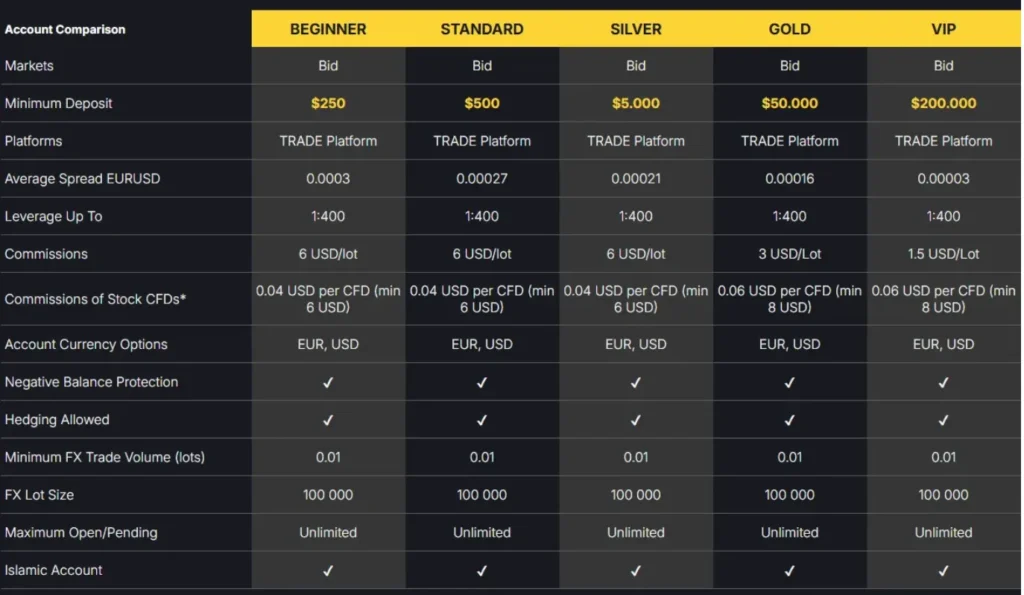Click the Account Comparison heading
Viewport: 1024px width, 595px height.
click(65, 29)
